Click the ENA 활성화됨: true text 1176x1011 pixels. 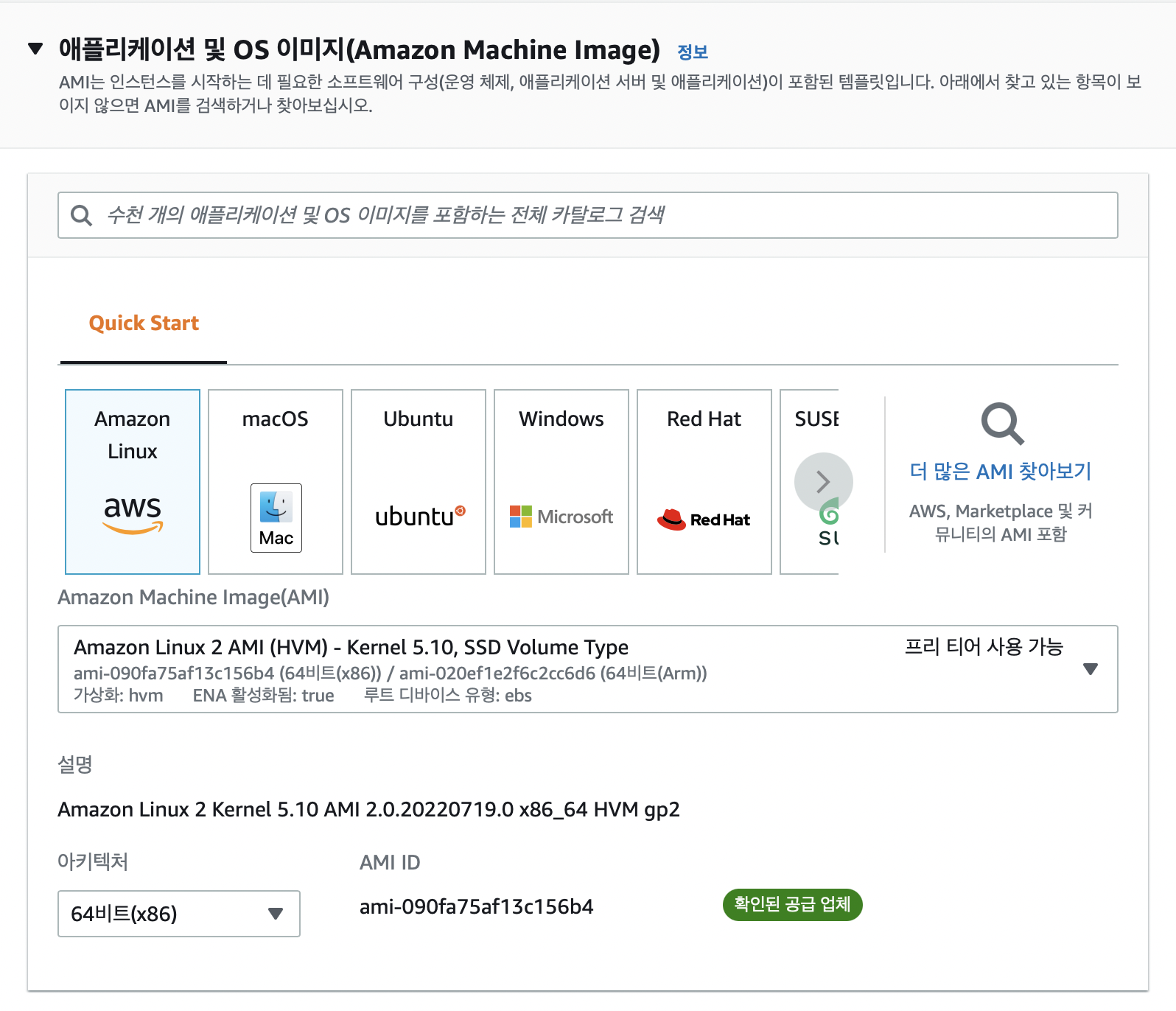(x=264, y=696)
